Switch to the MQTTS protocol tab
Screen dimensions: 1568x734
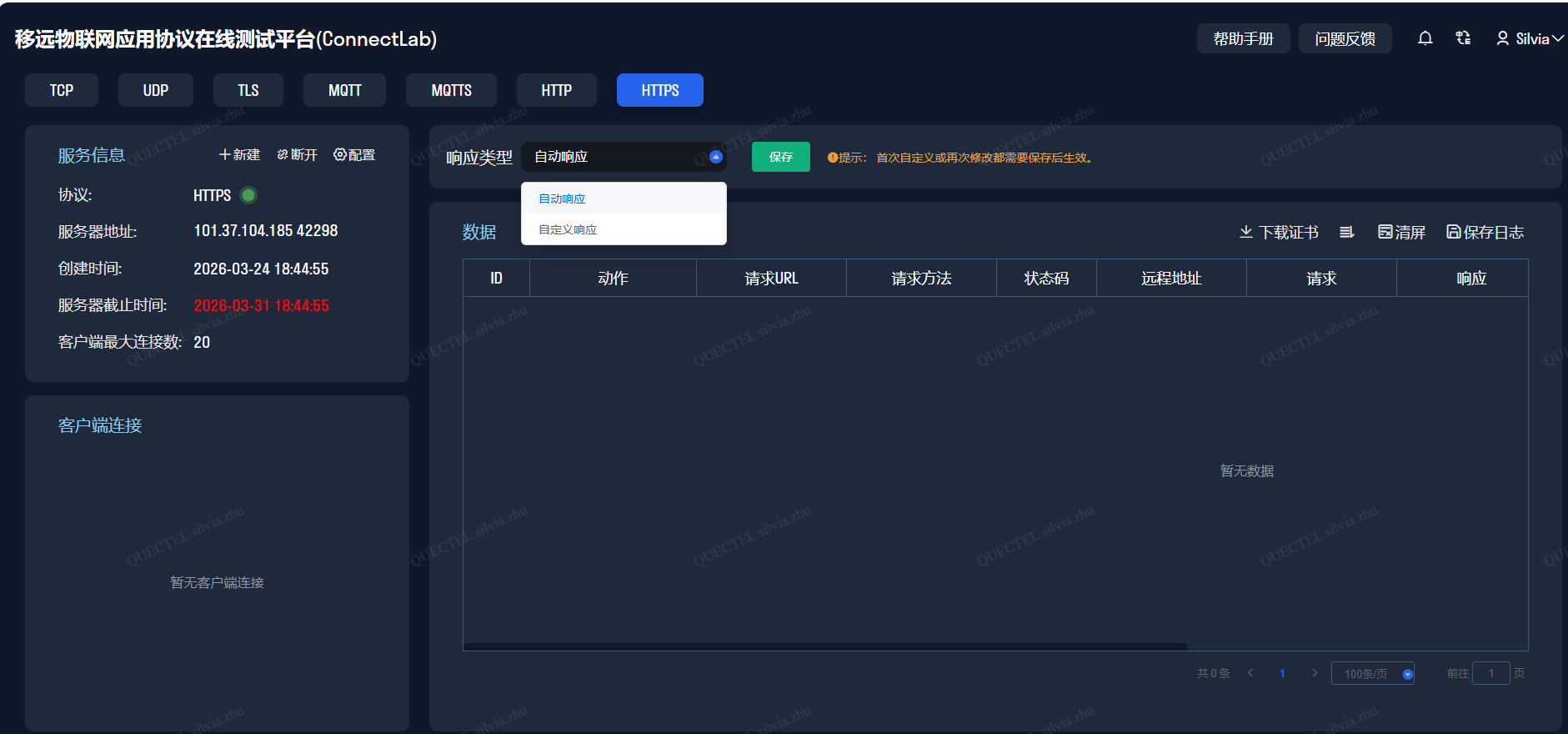[x=451, y=90]
